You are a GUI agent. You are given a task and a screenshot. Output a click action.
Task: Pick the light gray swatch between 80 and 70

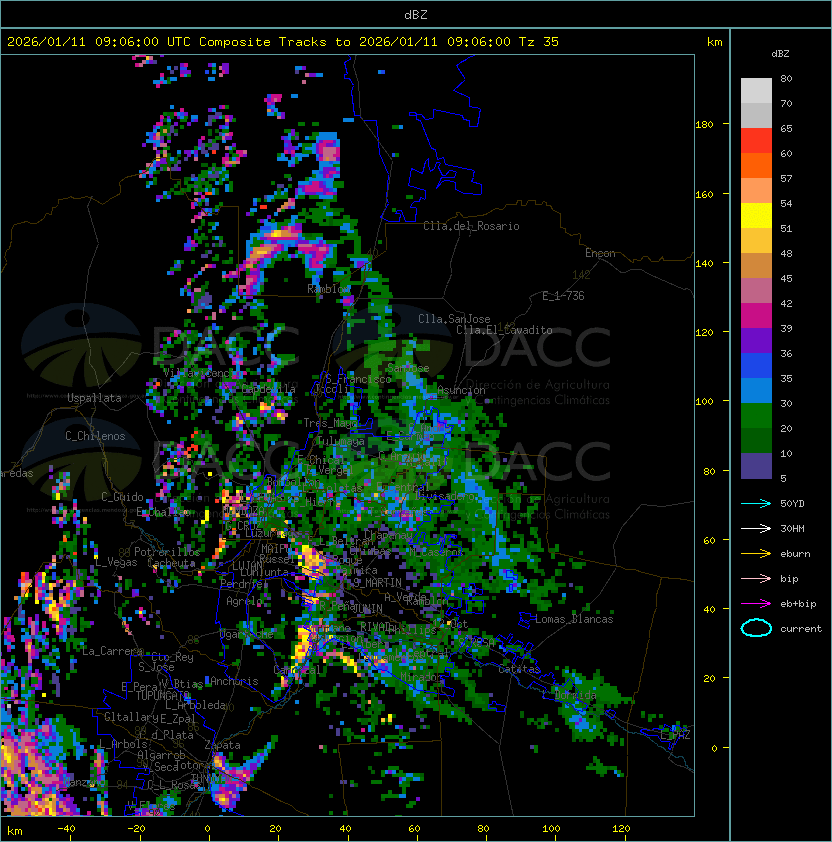(x=756, y=91)
